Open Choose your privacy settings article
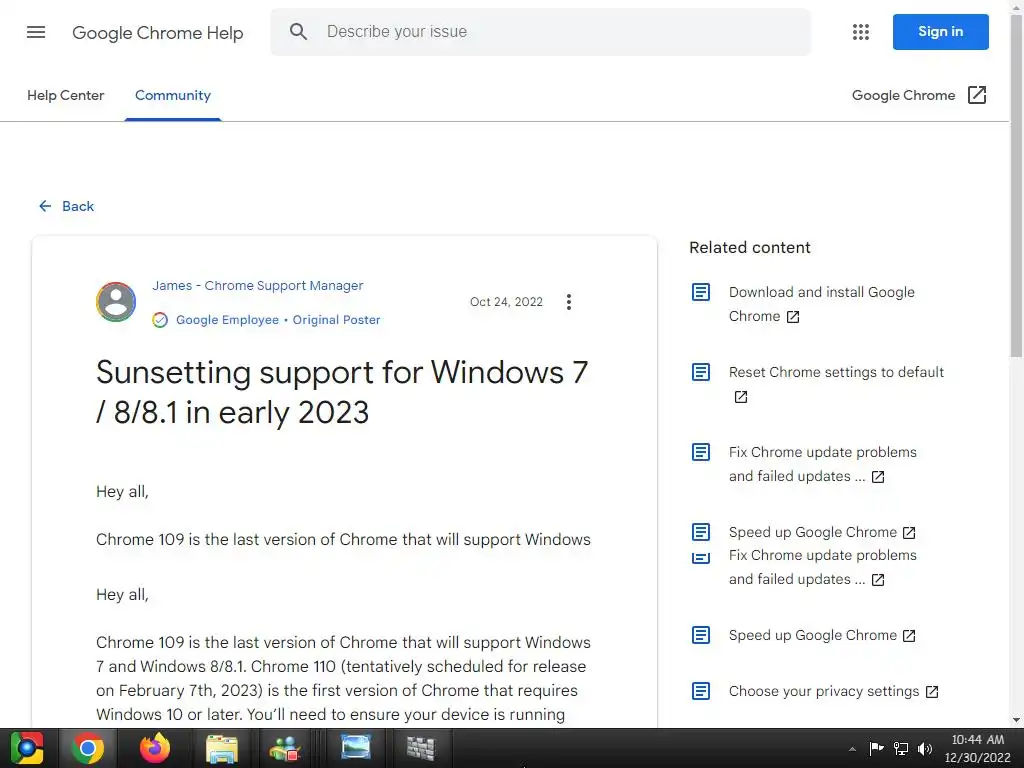 pos(824,691)
